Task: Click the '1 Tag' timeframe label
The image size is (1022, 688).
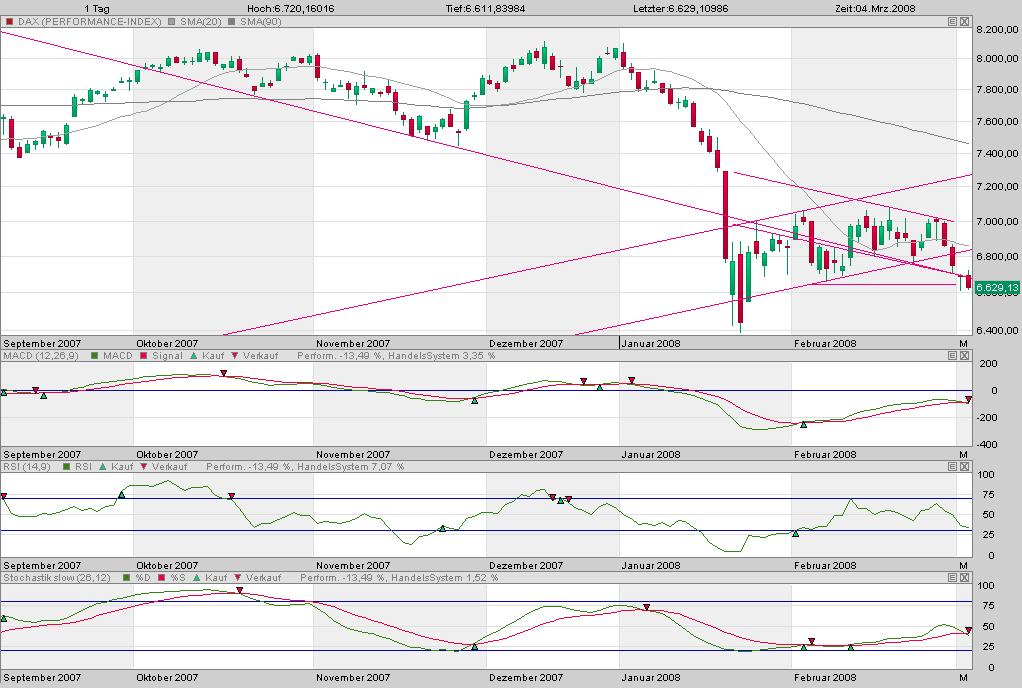Action: coord(97,8)
